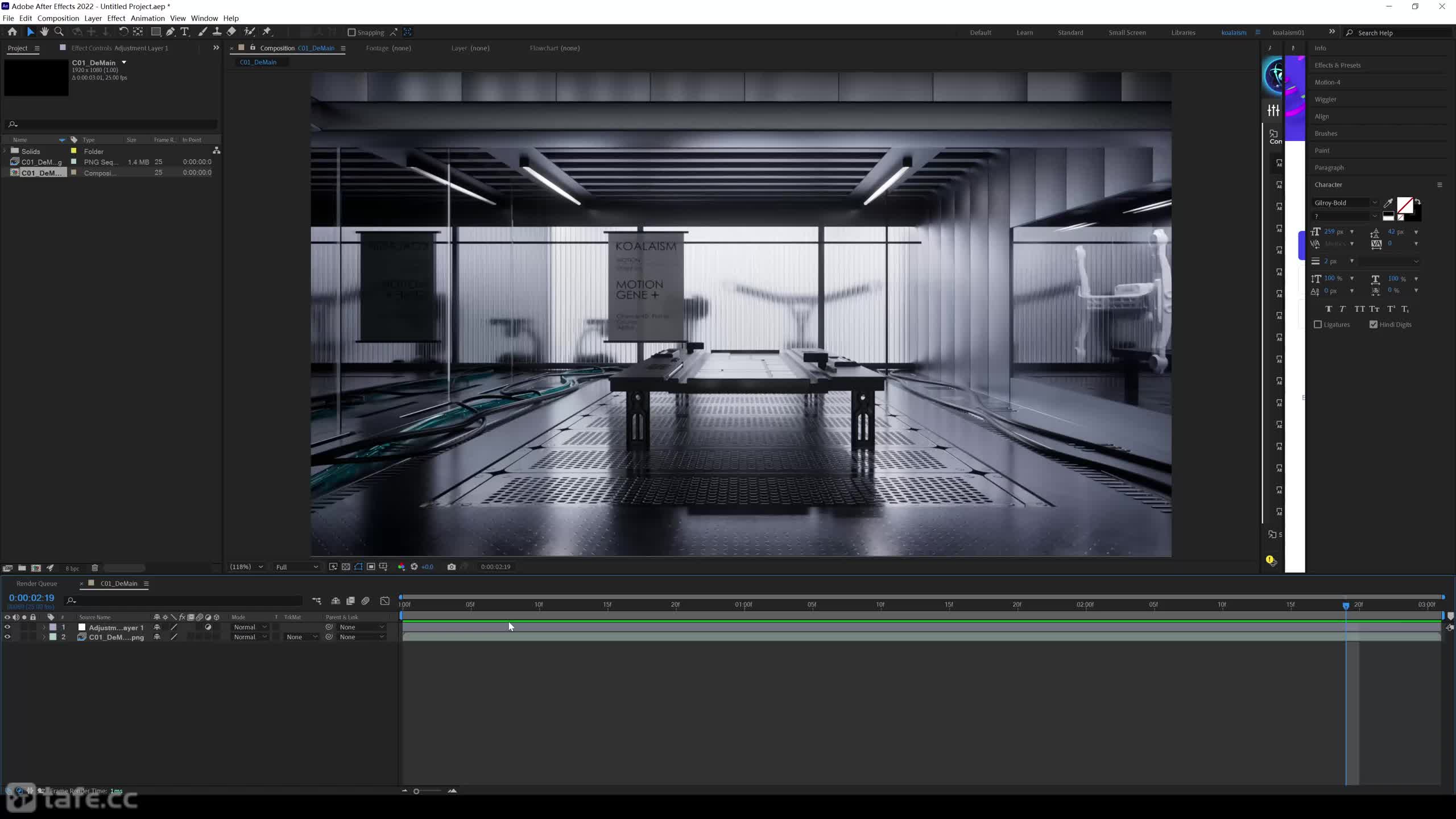
Task: Open the Window menu
Action: point(204,18)
